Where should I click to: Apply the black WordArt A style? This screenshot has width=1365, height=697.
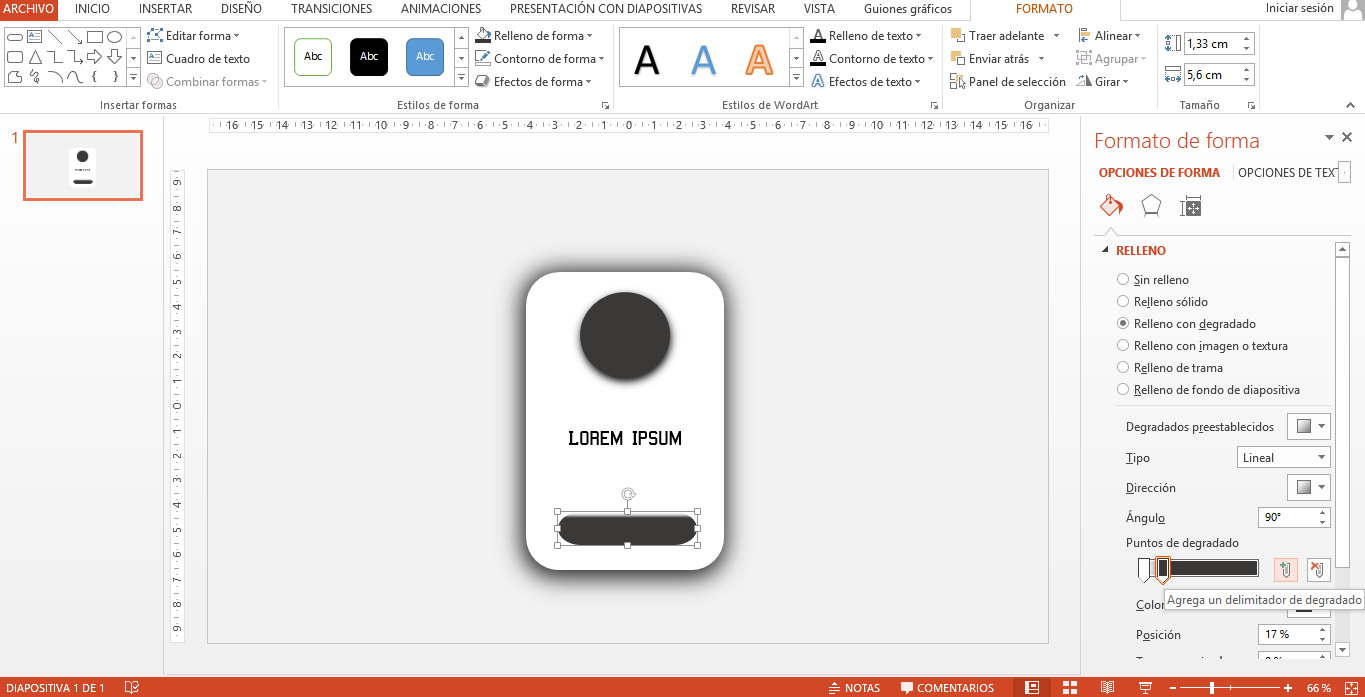point(647,60)
